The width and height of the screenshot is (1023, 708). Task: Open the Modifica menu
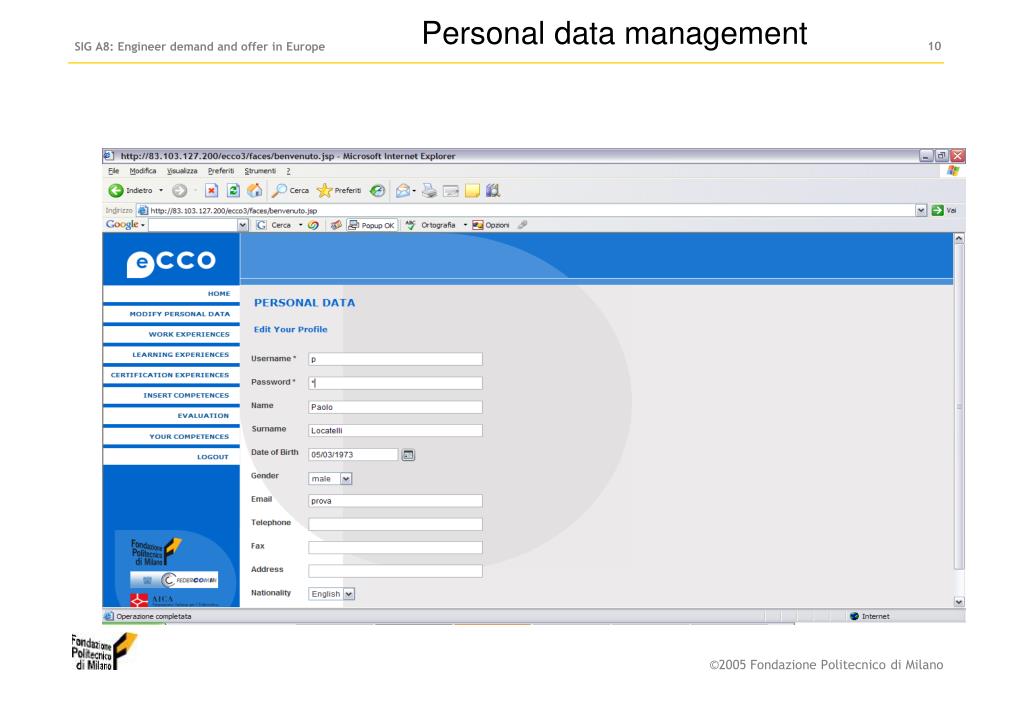click(143, 171)
